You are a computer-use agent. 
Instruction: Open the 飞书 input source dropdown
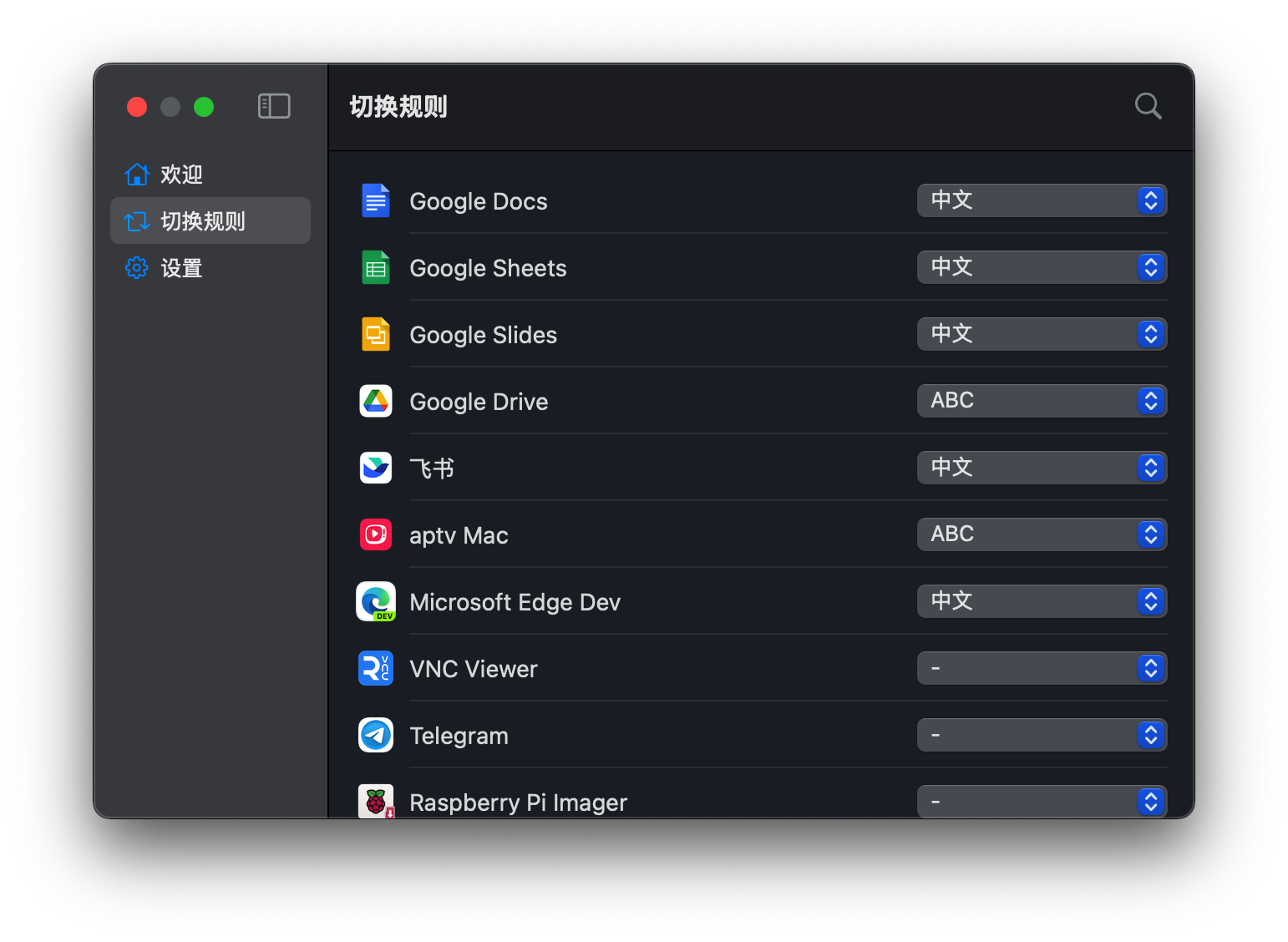point(1042,468)
